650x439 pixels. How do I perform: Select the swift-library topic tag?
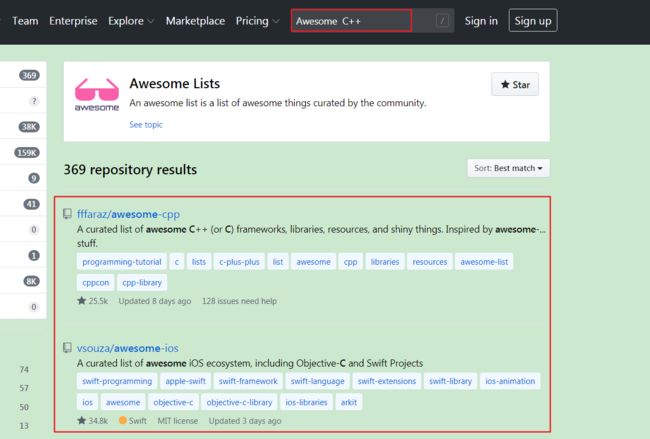[x=450, y=381]
